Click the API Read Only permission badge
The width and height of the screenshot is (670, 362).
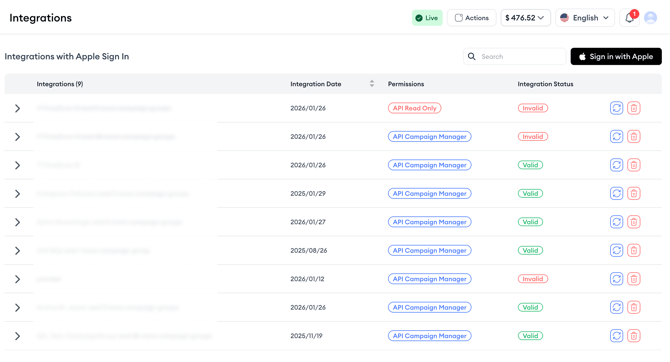(414, 108)
